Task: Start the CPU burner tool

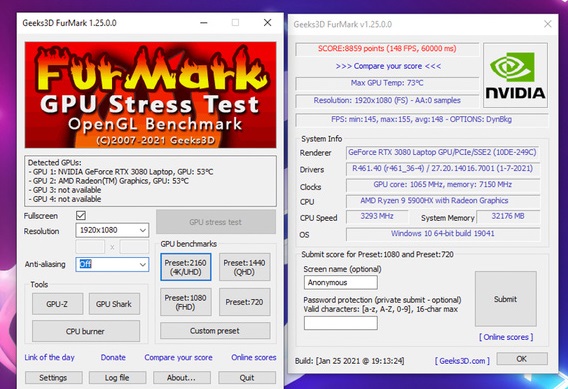Action: click(x=85, y=331)
